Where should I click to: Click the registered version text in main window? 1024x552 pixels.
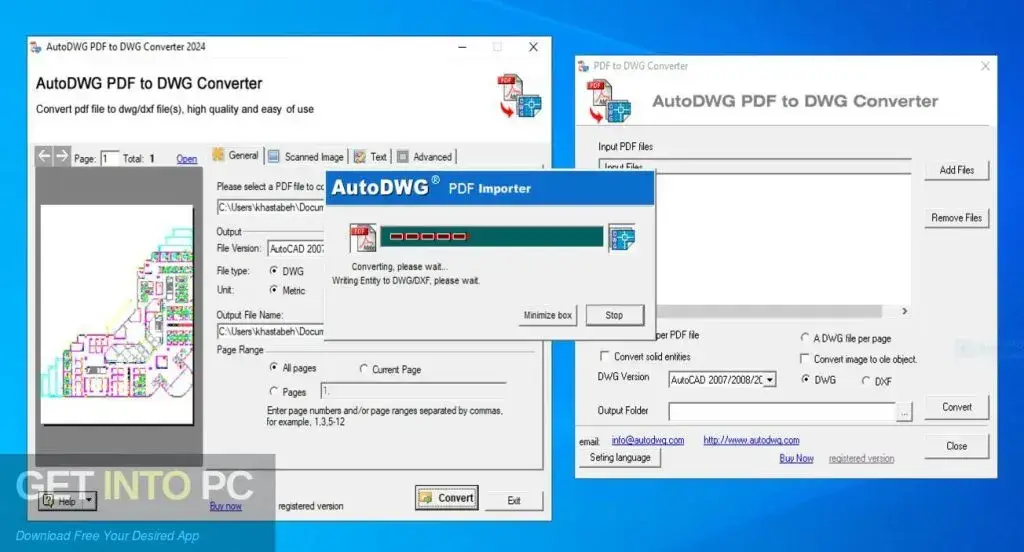pos(310,506)
